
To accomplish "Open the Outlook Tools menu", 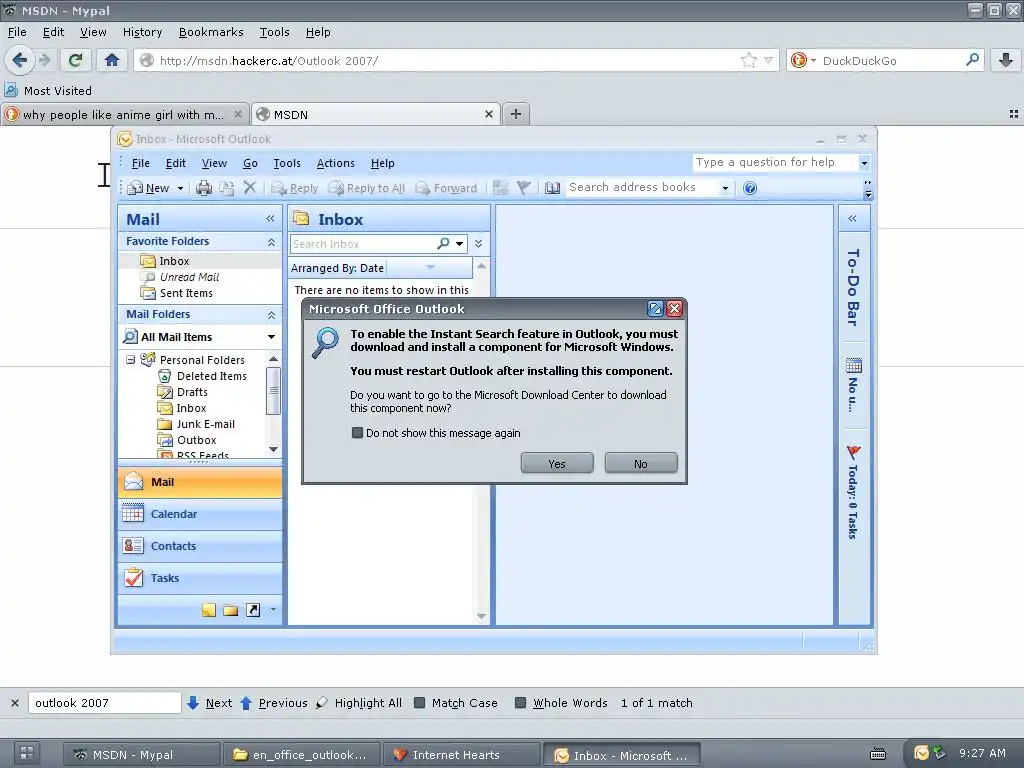I will (287, 163).
